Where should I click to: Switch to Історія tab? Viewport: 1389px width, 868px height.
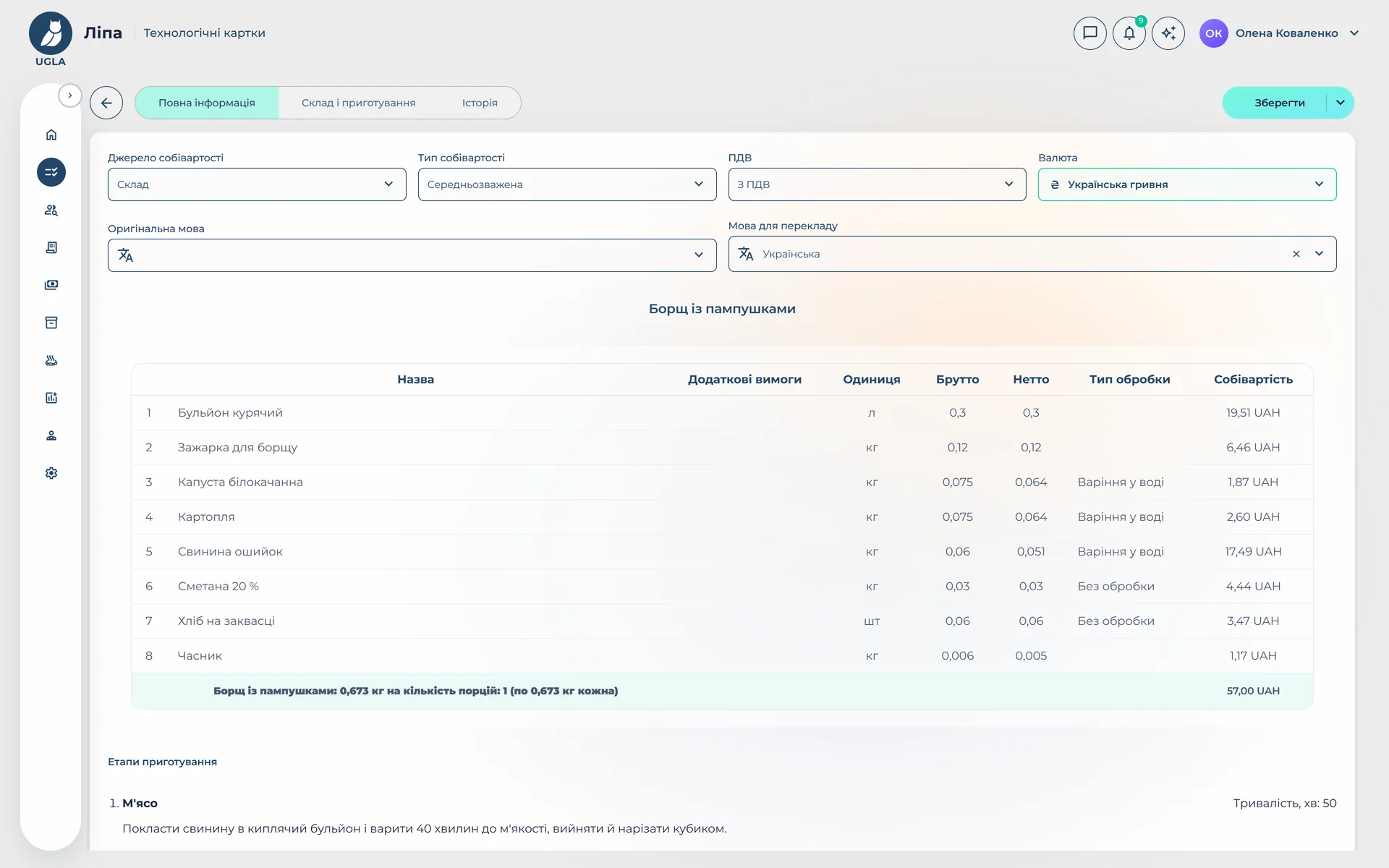(x=480, y=103)
